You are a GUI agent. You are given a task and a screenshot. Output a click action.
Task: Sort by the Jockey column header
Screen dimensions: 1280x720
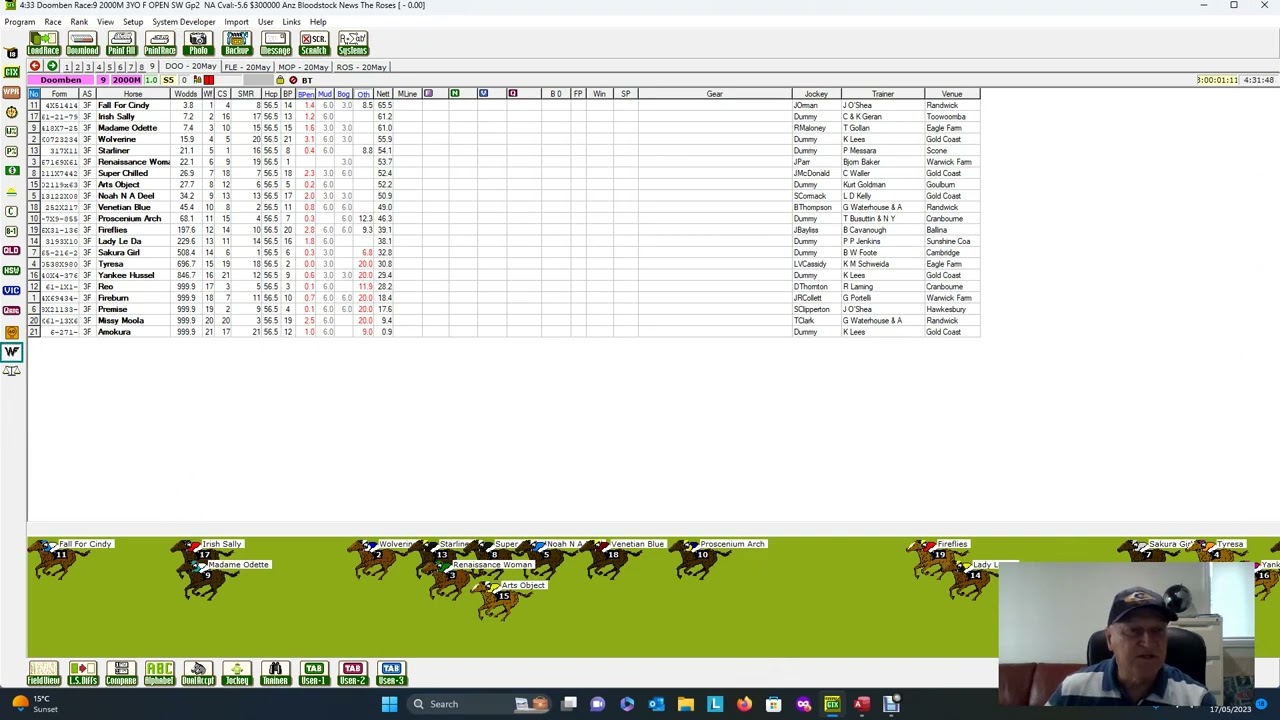816,94
